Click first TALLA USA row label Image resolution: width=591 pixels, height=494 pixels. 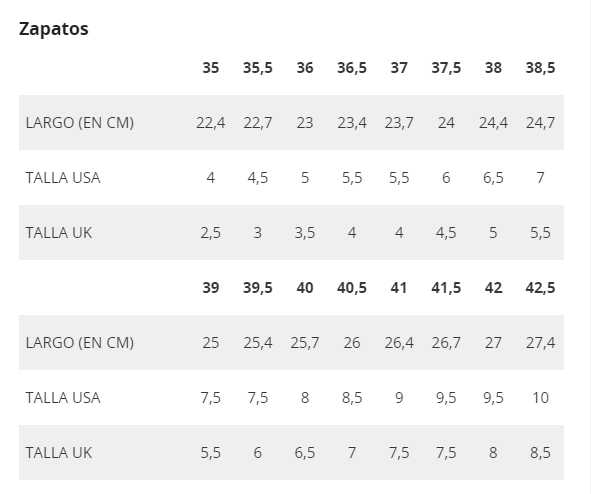tap(63, 178)
